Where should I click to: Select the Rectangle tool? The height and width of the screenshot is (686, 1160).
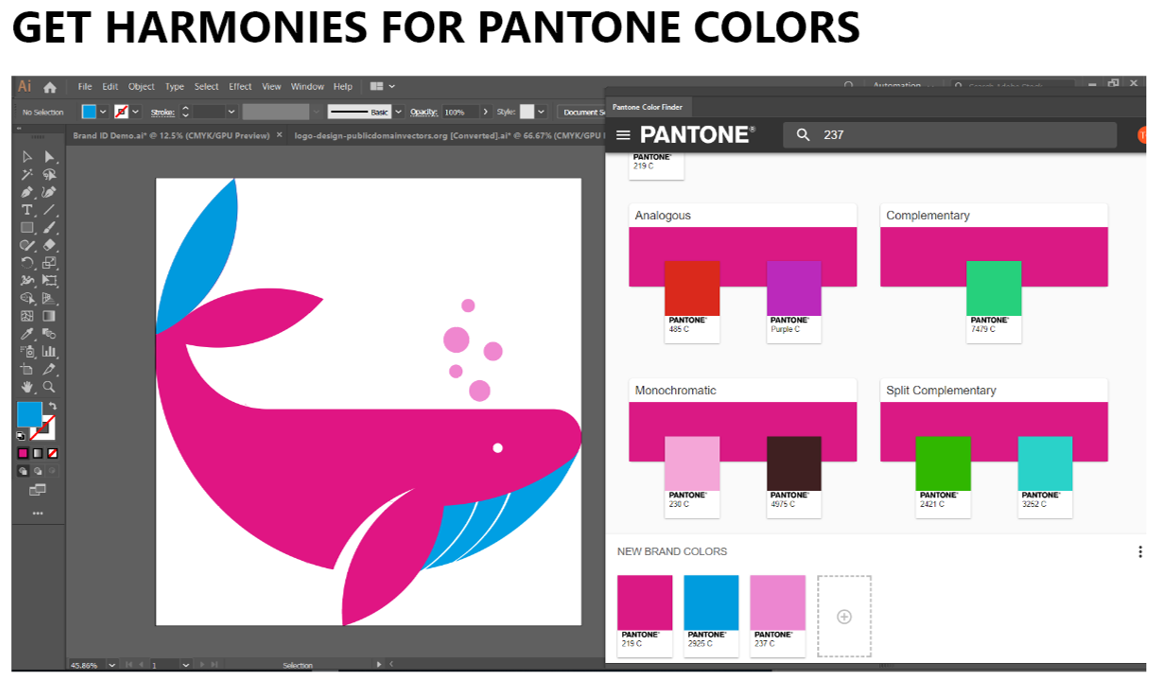27,228
